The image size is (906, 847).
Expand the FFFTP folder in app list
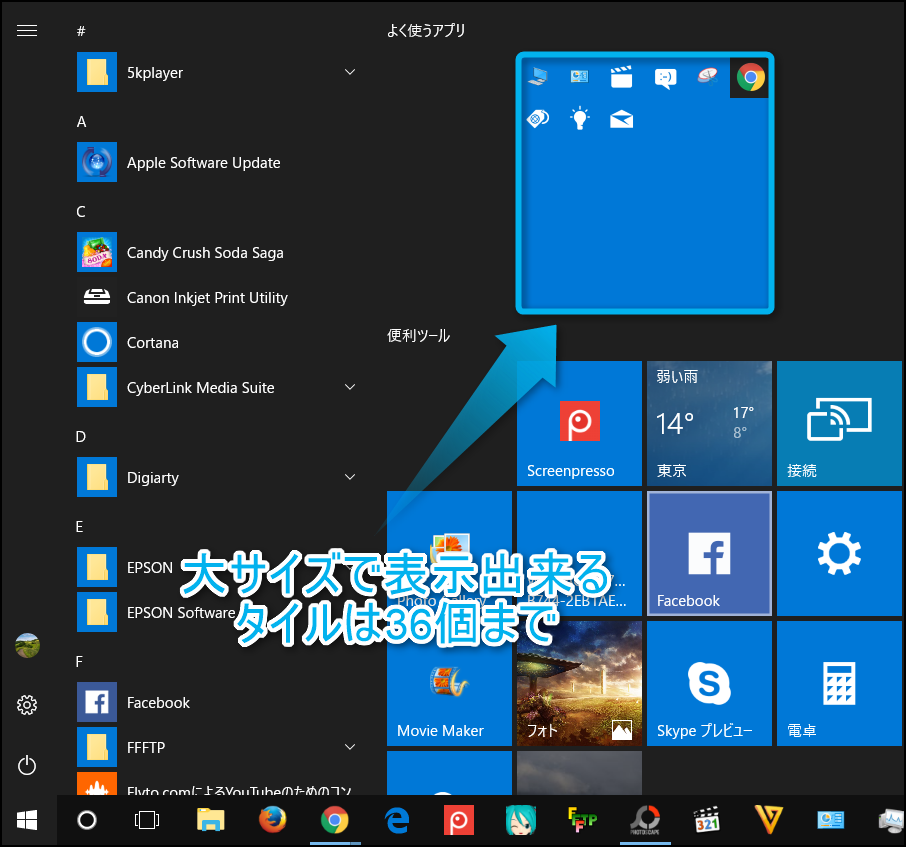click(x=350, y=747)
